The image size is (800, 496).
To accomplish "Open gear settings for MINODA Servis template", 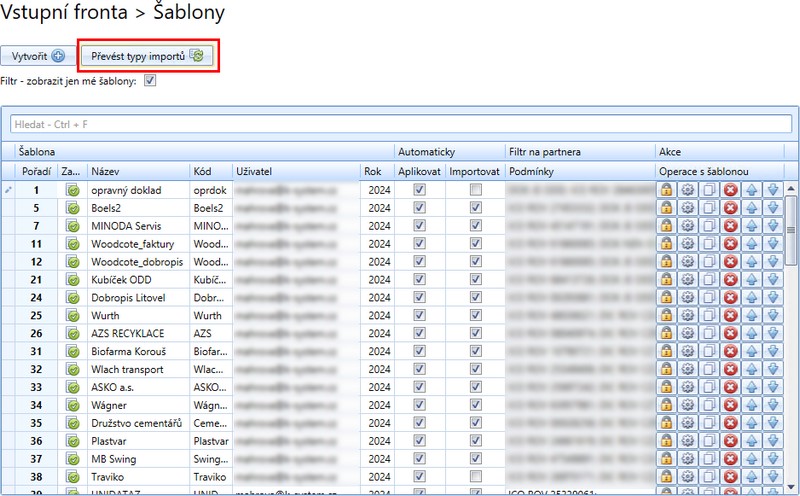I will click(687, 226).
